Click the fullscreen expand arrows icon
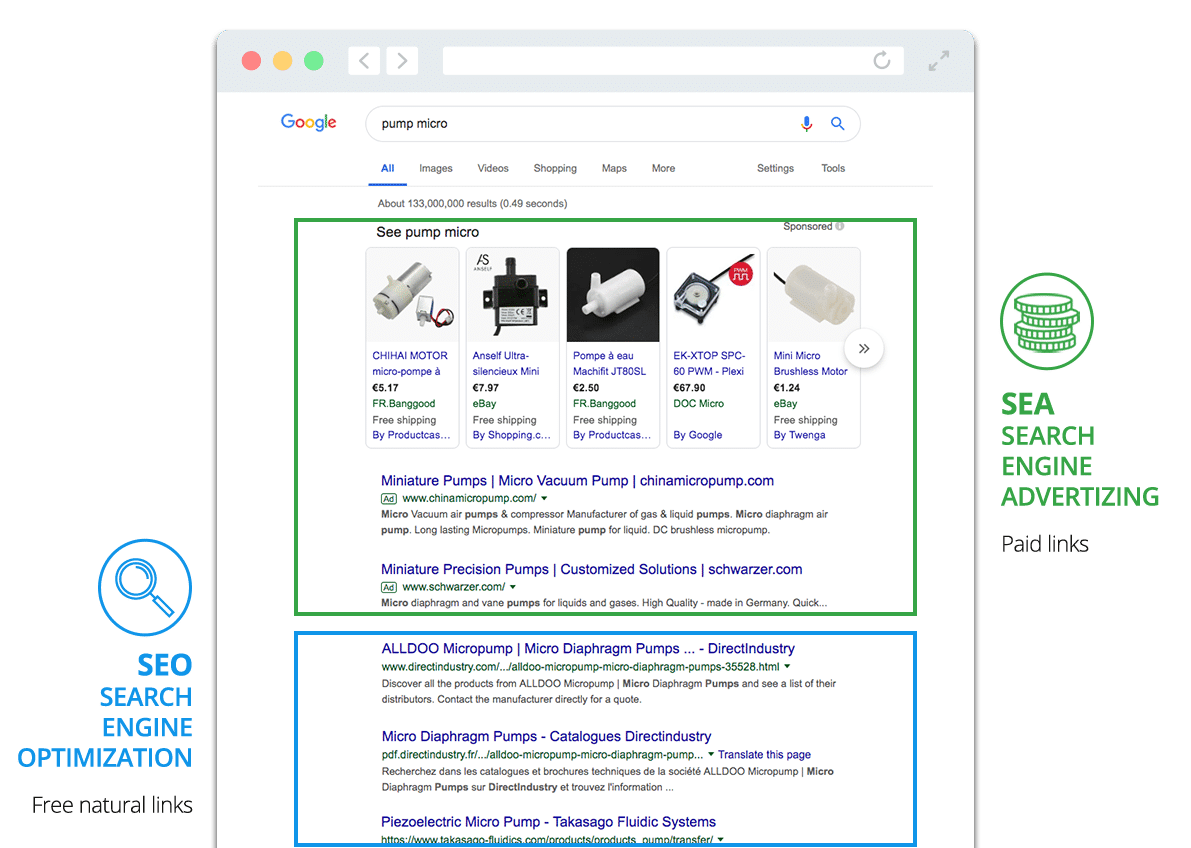The width and height of the screenshot is (1191, 848). pos(938,61)
